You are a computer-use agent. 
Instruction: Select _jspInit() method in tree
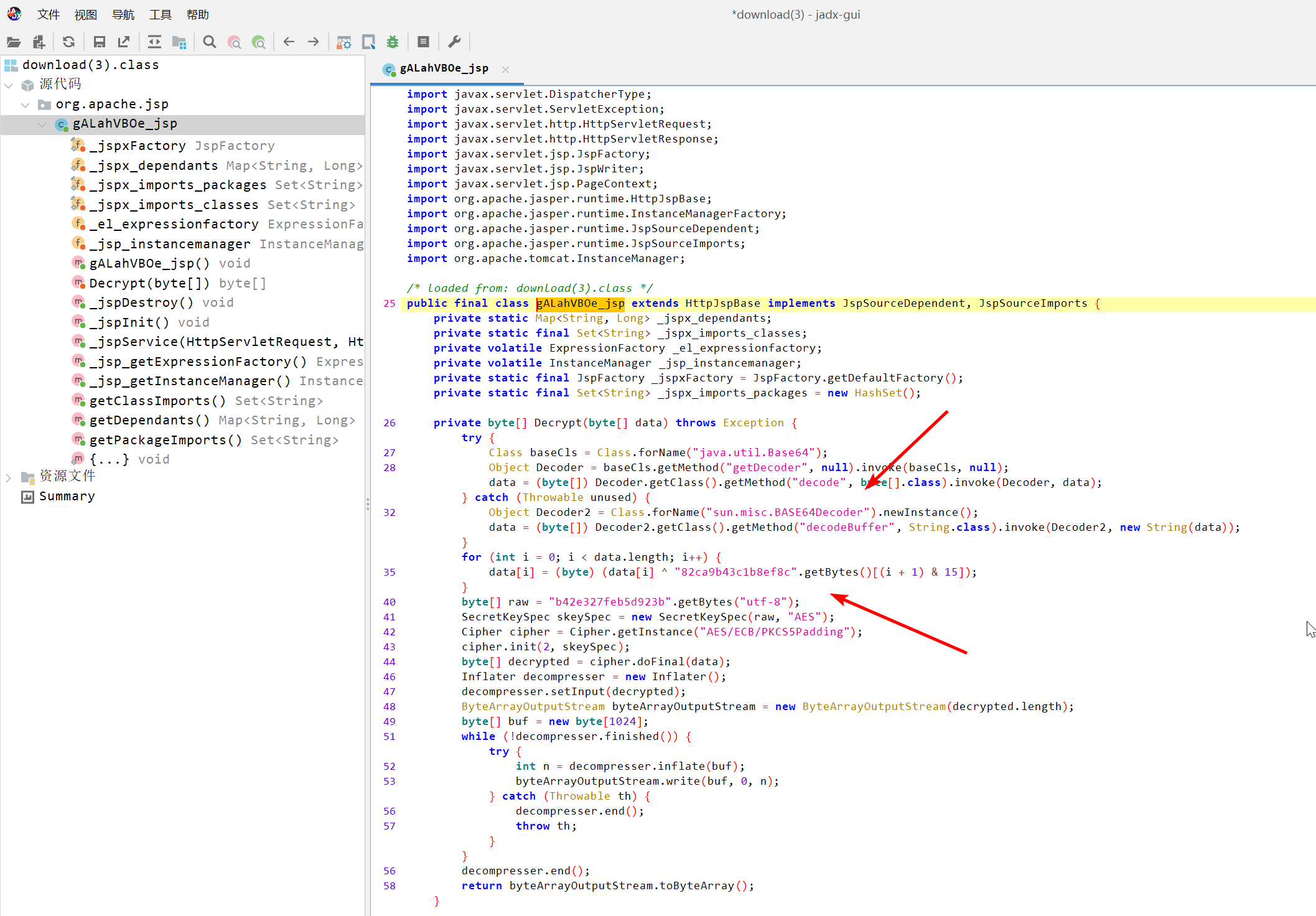click(x=149, y=322)
